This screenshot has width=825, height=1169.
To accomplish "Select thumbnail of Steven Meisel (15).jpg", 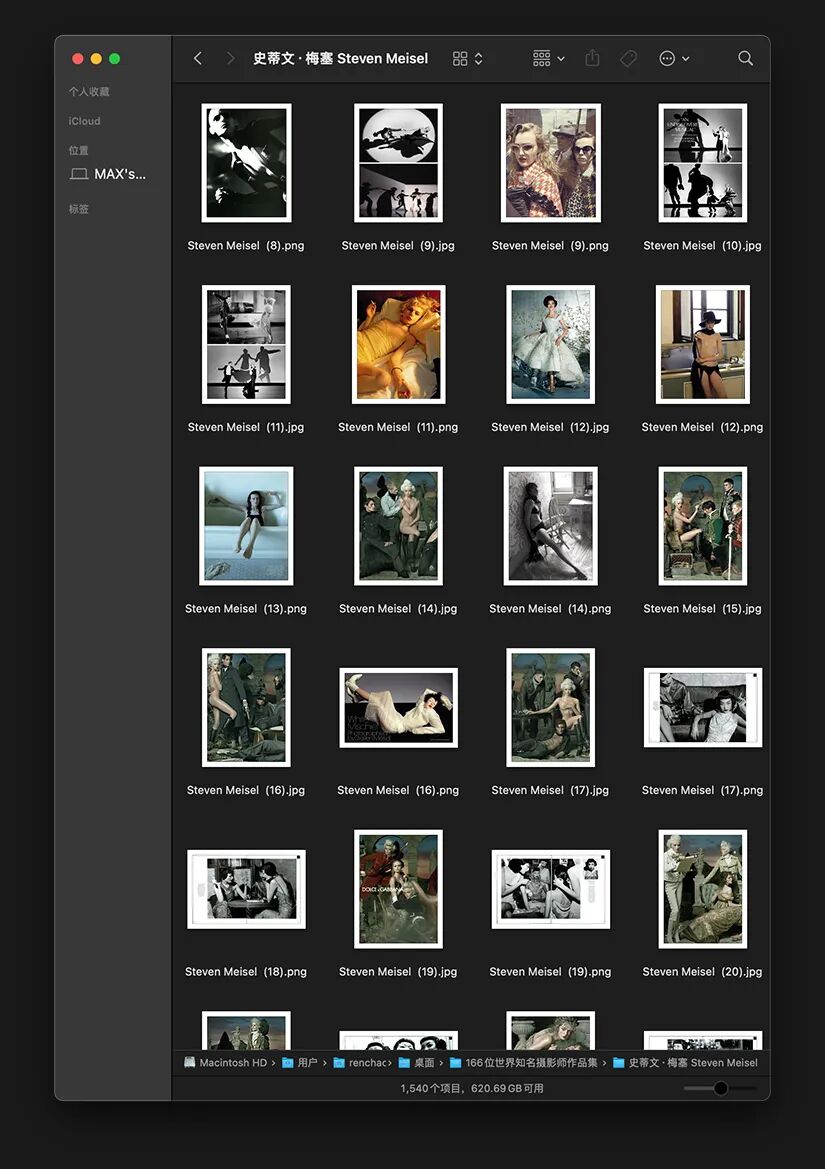I will point(702,526).
